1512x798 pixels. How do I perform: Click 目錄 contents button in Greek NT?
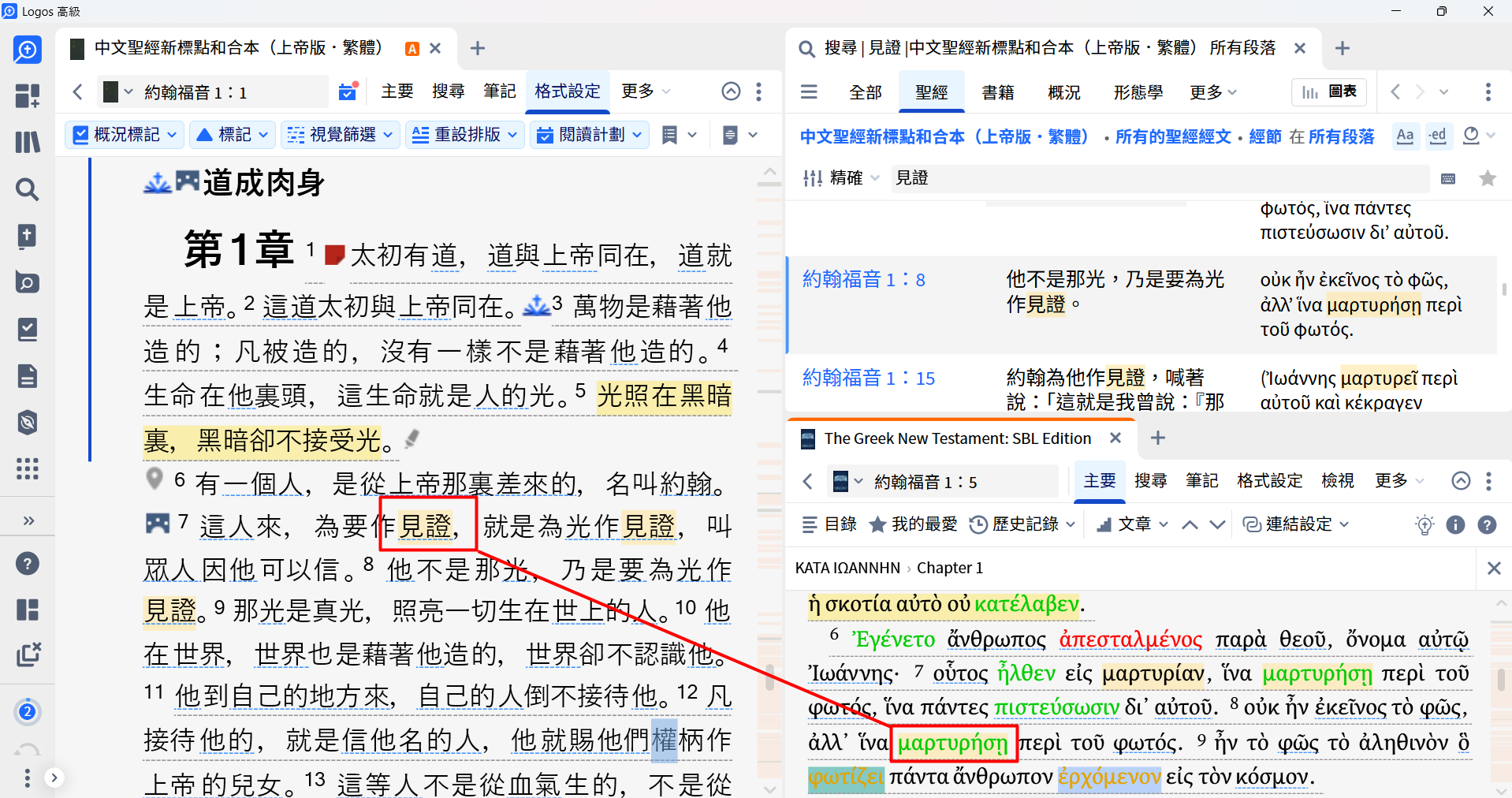click(x=829, y=524)
